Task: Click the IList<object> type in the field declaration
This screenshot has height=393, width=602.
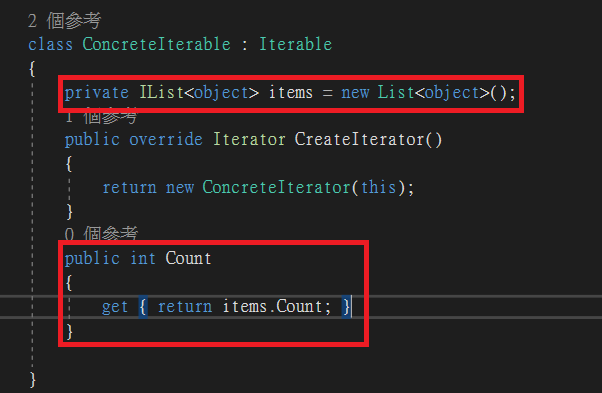Action: (x=199, y=92)
